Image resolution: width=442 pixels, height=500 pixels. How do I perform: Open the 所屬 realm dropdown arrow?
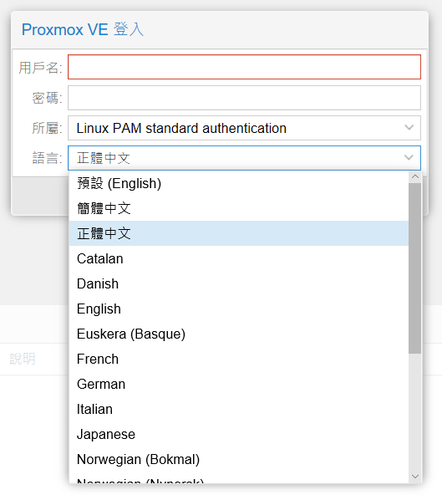(x=409, y=128)
